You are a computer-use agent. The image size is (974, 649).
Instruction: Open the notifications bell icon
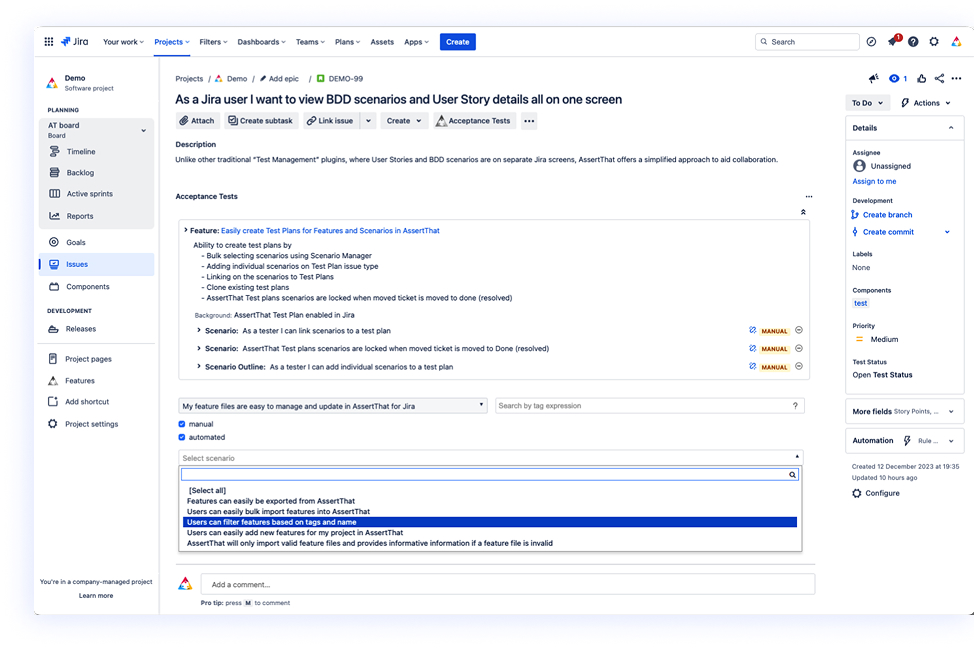tap(893, 42)
